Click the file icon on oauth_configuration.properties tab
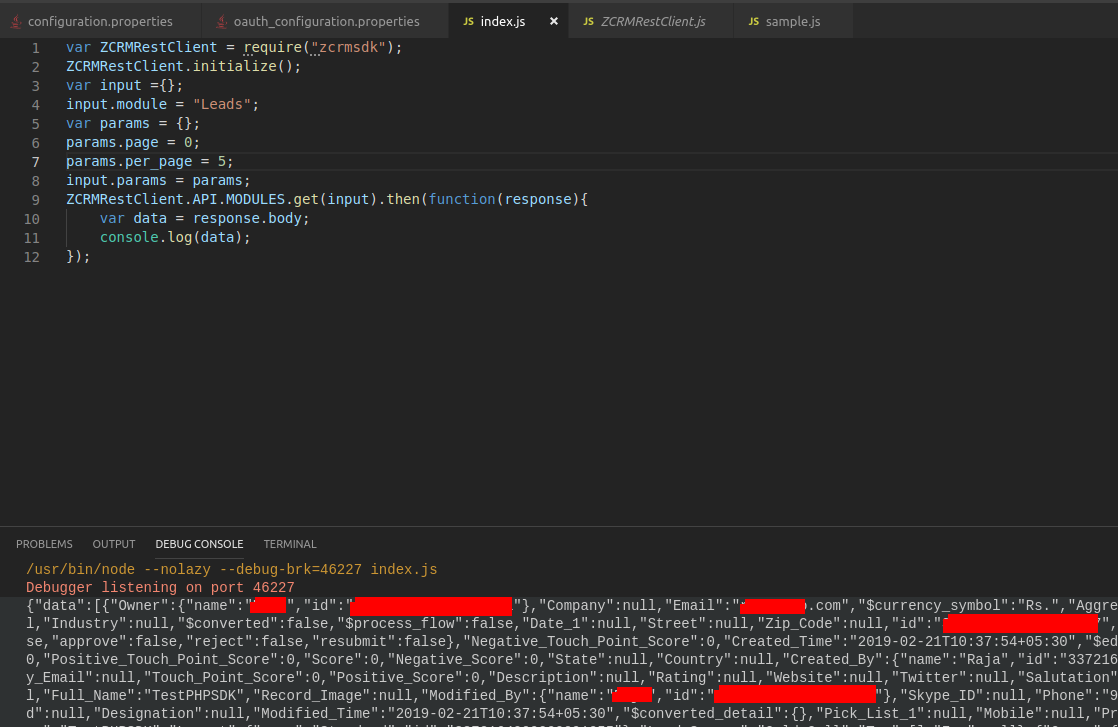This screenshot has width=1118, height=727. point(222,21)
